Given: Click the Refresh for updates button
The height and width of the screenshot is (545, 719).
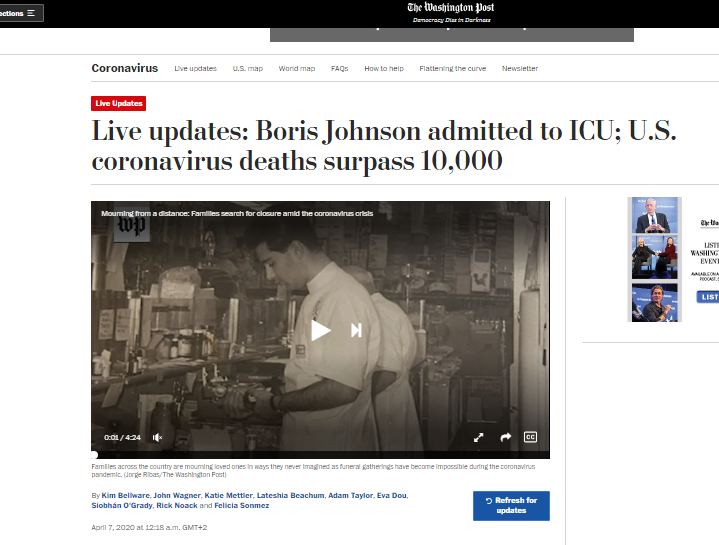Looking at the screenshot, I should [x=511, y=506].
